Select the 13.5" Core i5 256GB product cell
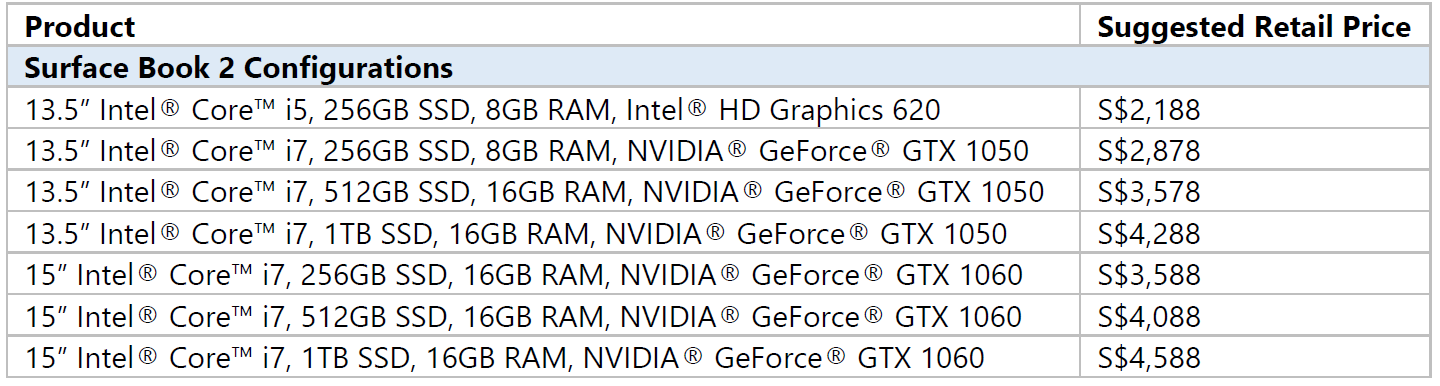 pos(543,109)
